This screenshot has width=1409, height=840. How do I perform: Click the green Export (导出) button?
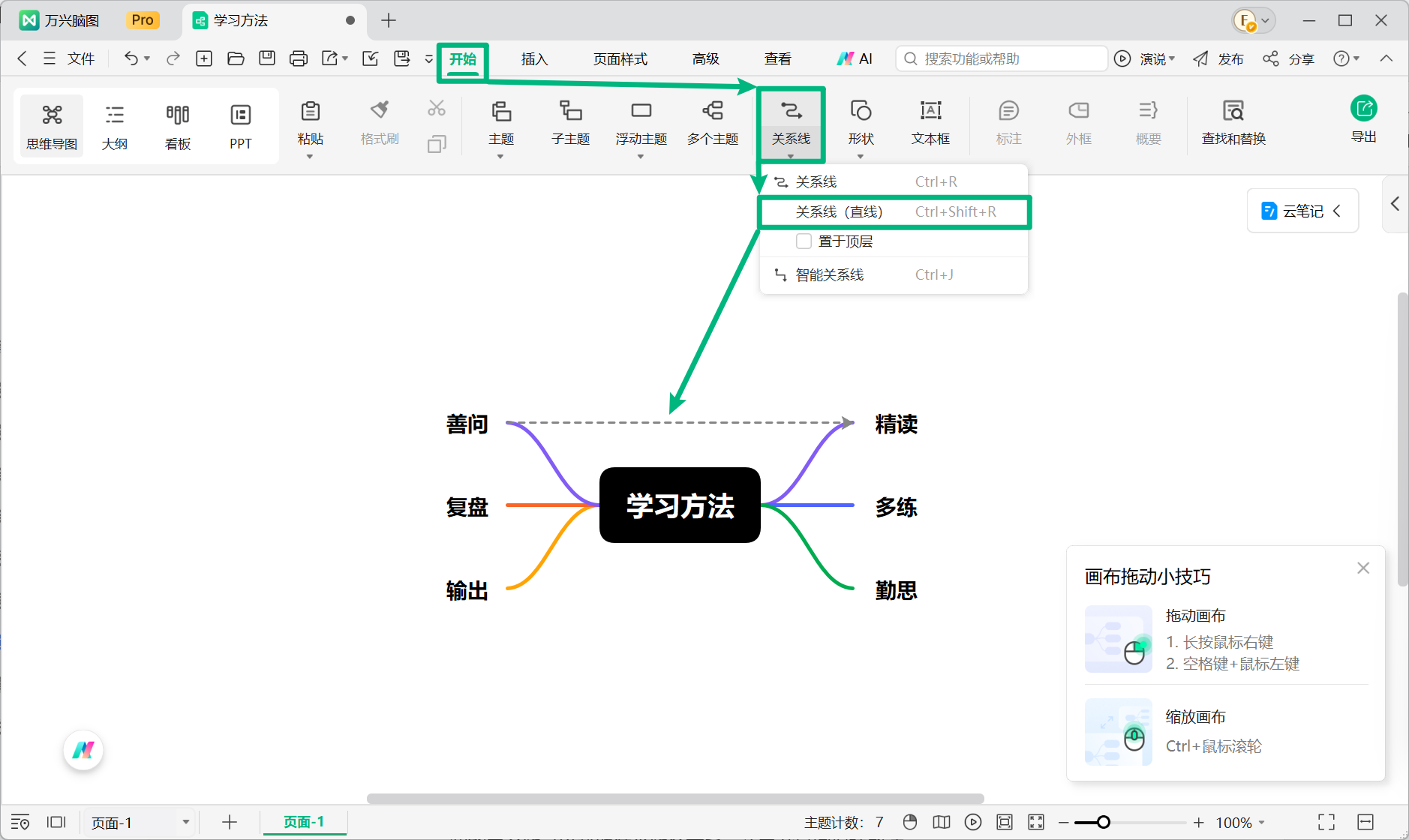(1364, 118)
